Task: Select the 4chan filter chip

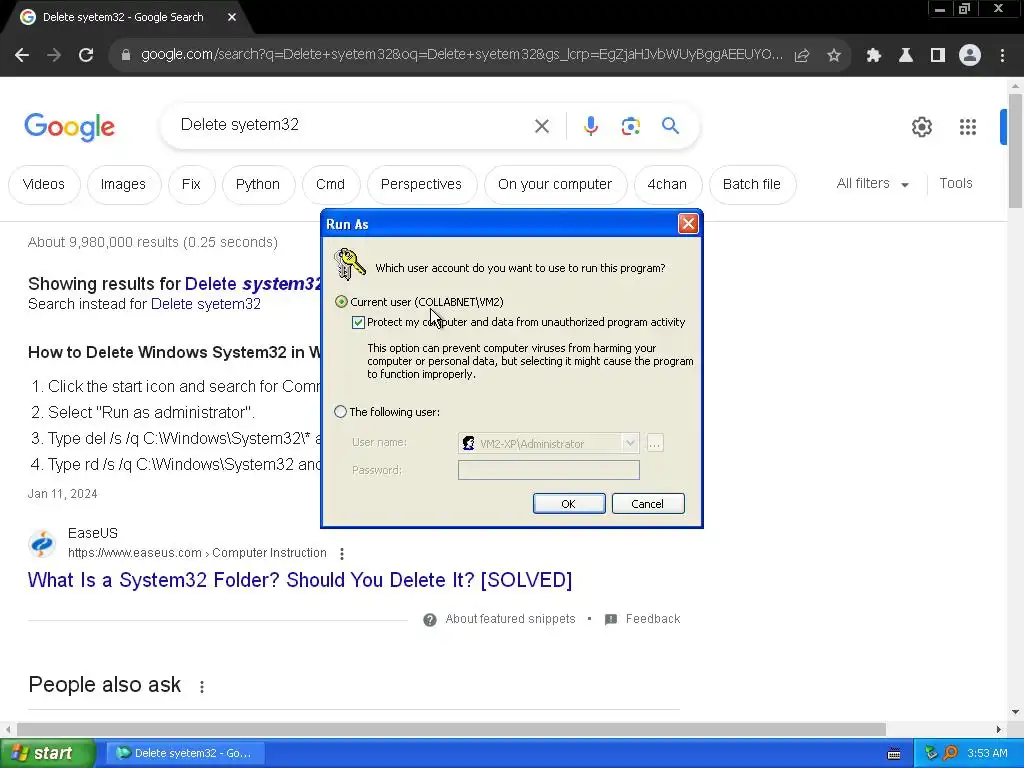Action: click(667, 185)
